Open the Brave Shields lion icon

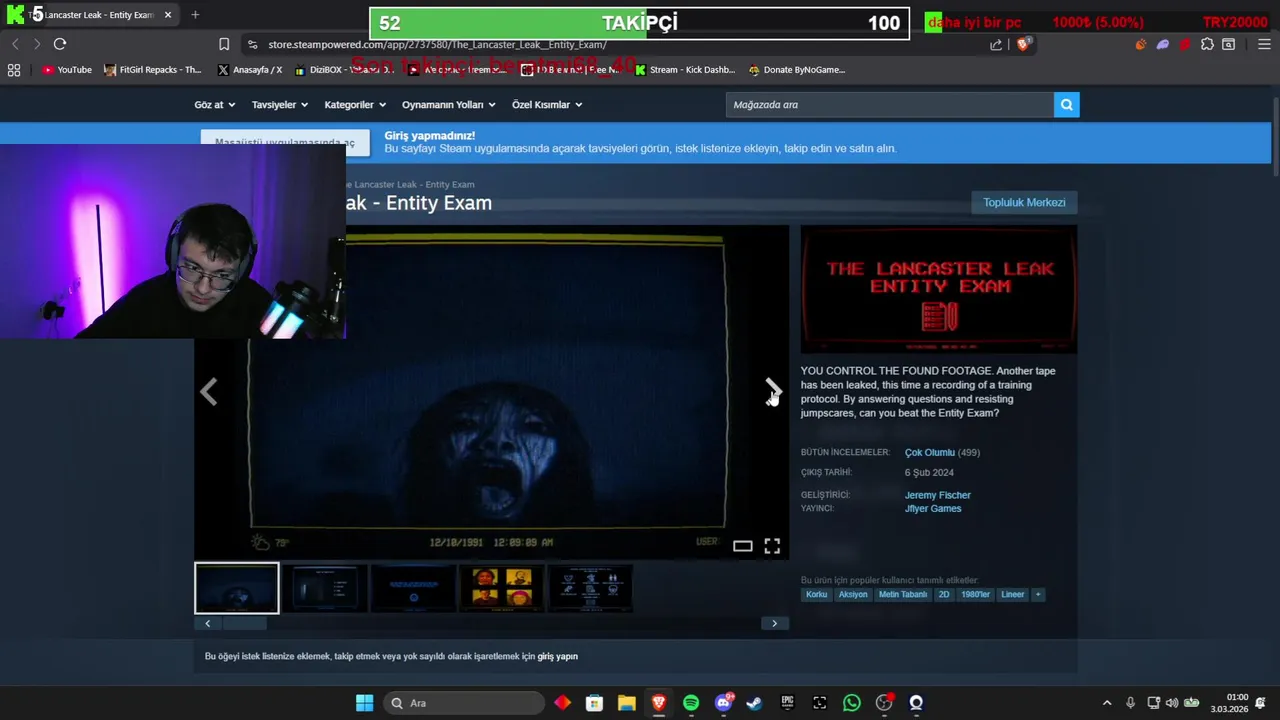(x=1023, y=44)
